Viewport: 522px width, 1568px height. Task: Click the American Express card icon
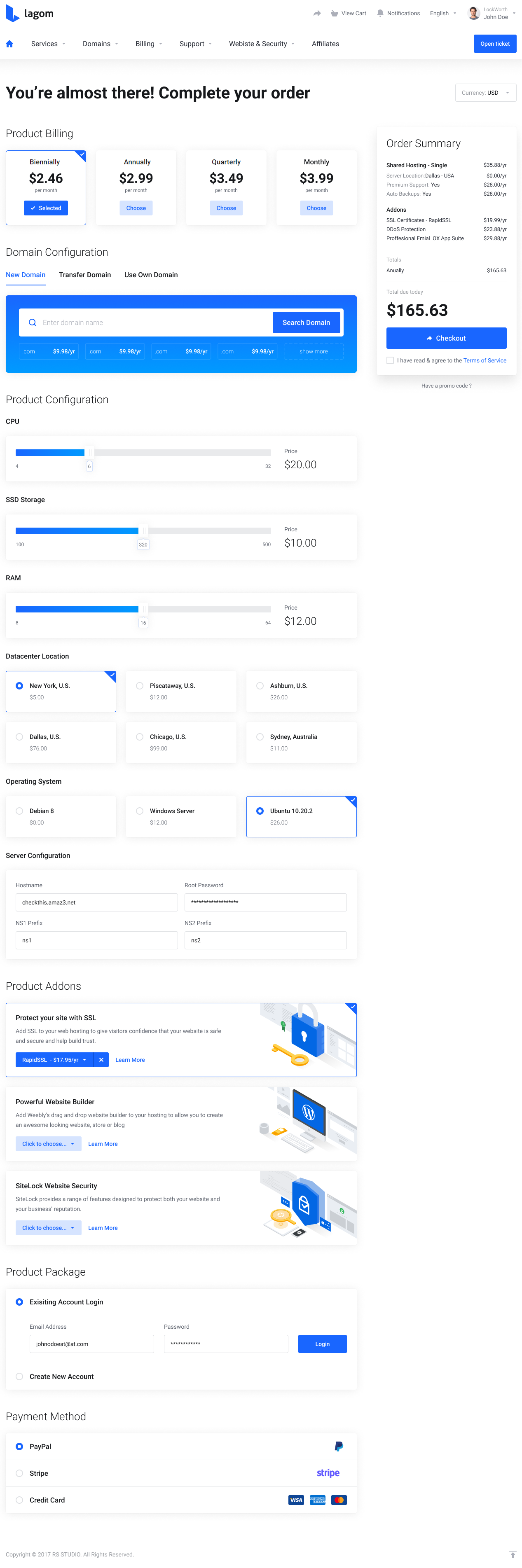point(318,1500)
